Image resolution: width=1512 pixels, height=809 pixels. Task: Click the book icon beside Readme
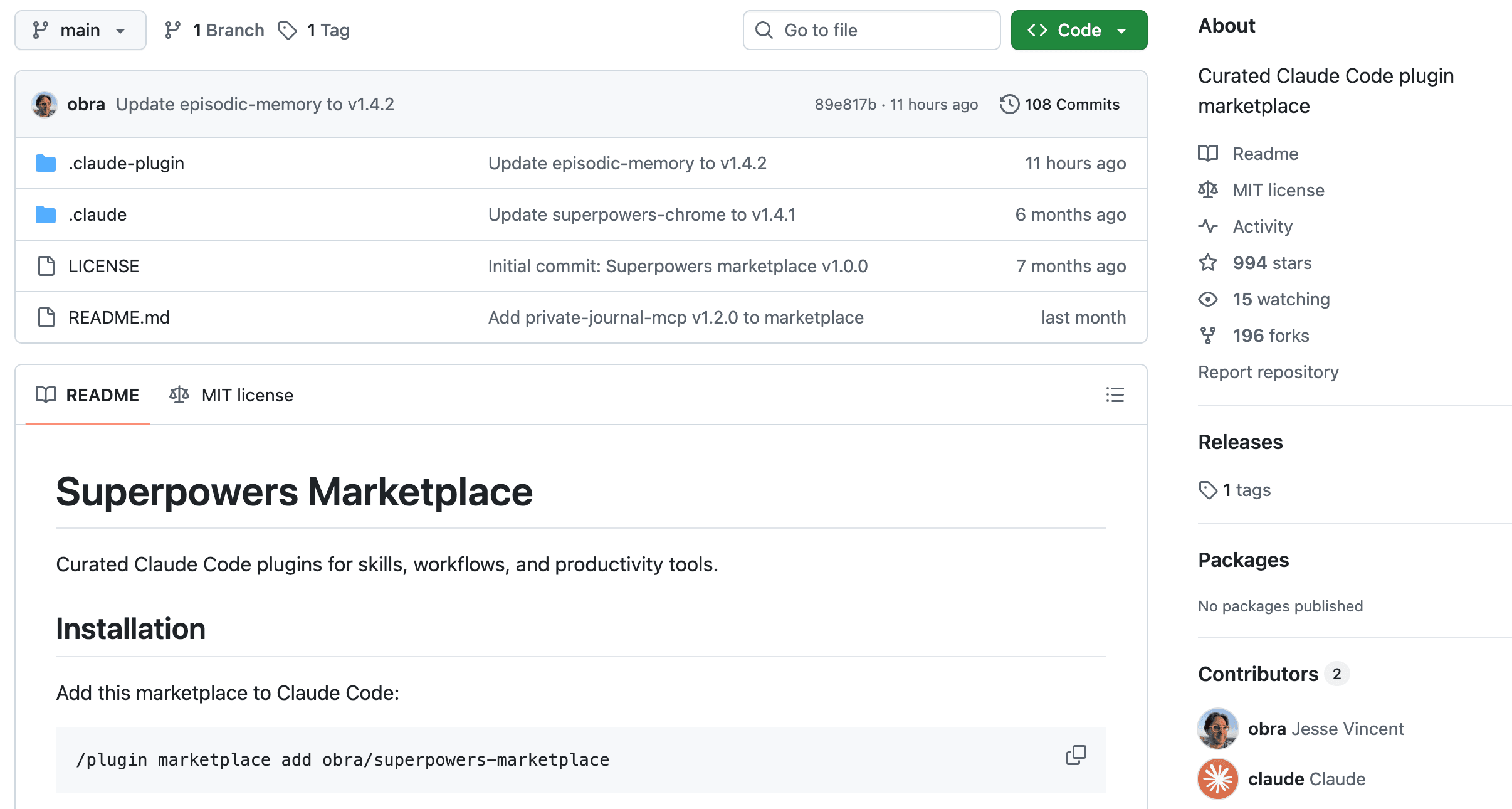click(x=1208, y=154)
